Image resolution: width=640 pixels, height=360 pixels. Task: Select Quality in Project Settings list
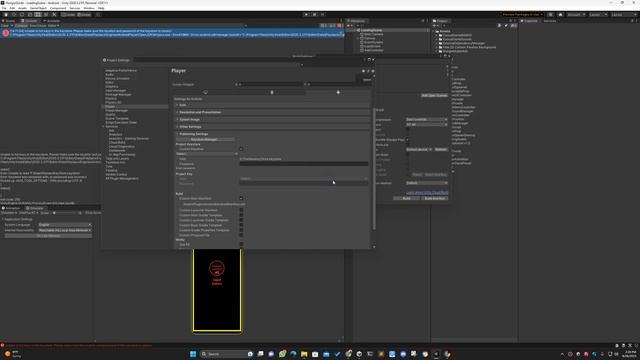(110, 114)
